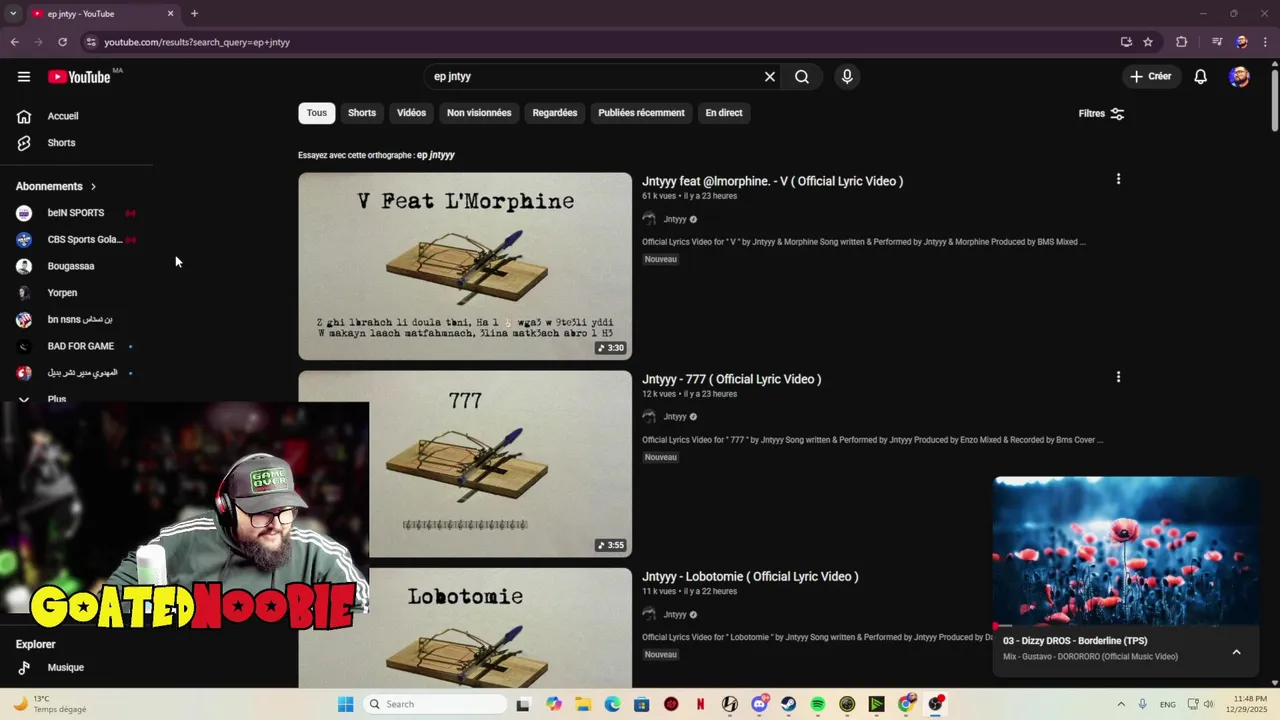Start voice search with microphone icon
This screenshot has width=1280, height=720.
click(x=847, y=77)
